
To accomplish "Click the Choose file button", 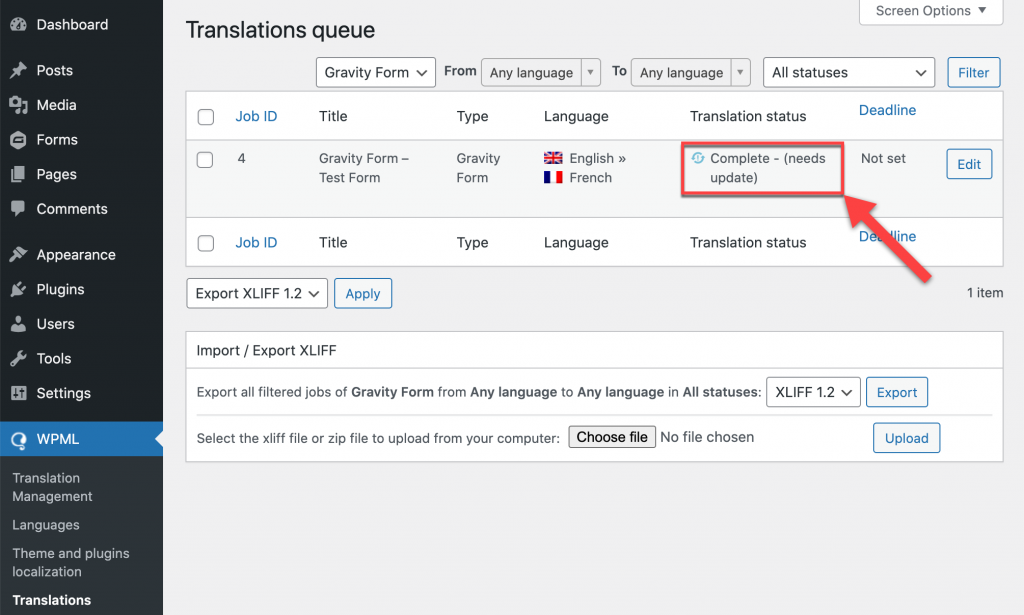I will coord(612,437).
